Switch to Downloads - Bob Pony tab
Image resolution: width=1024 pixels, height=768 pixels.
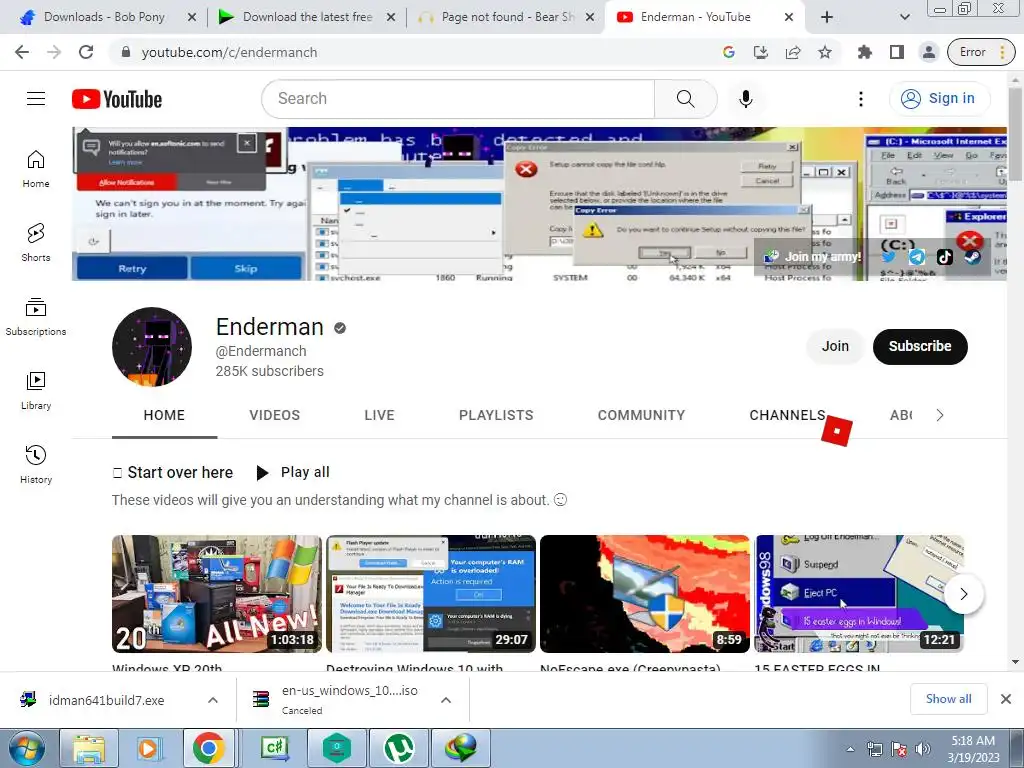104,17
